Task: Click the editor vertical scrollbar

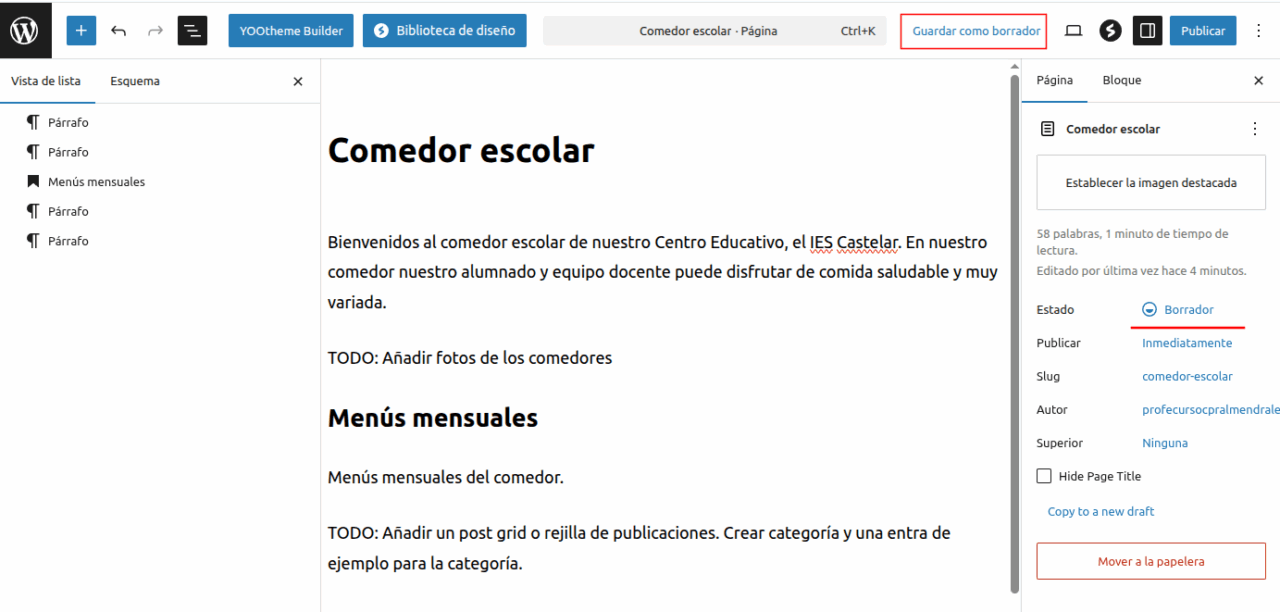Action: click(1014, 330)
